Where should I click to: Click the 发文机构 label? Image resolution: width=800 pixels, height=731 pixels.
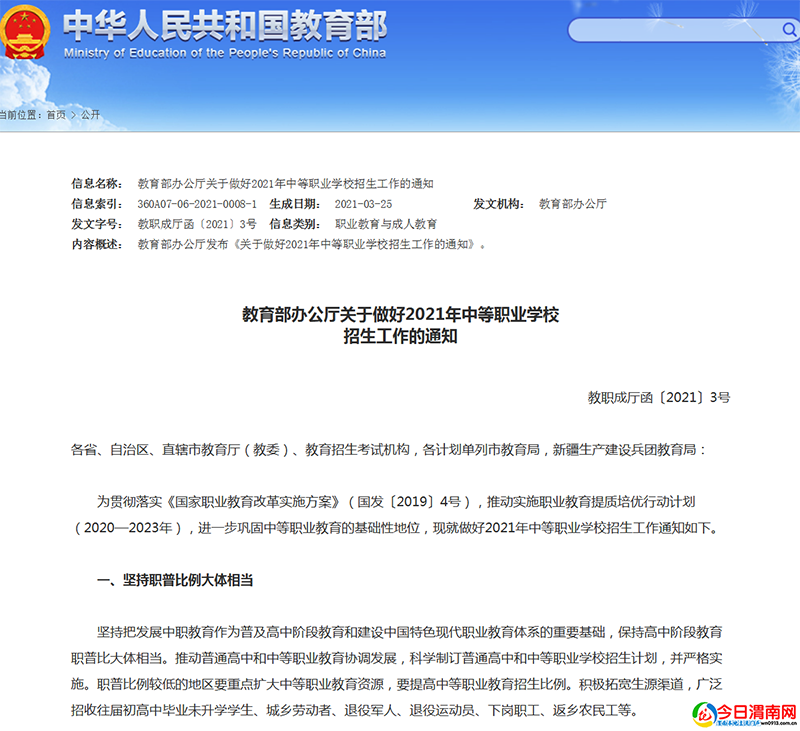click(498, 204)
